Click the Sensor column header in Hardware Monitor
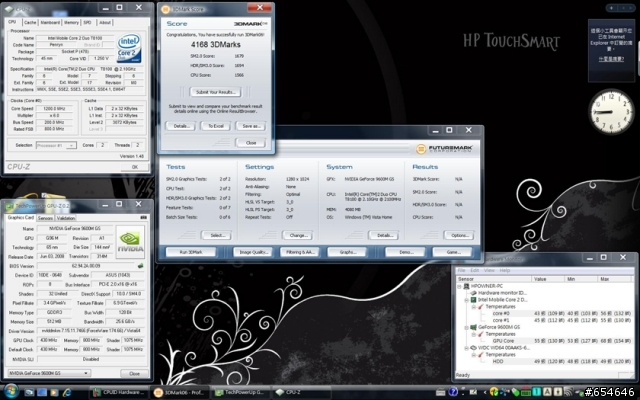This screenshot has width=640, height=400. 493,279
